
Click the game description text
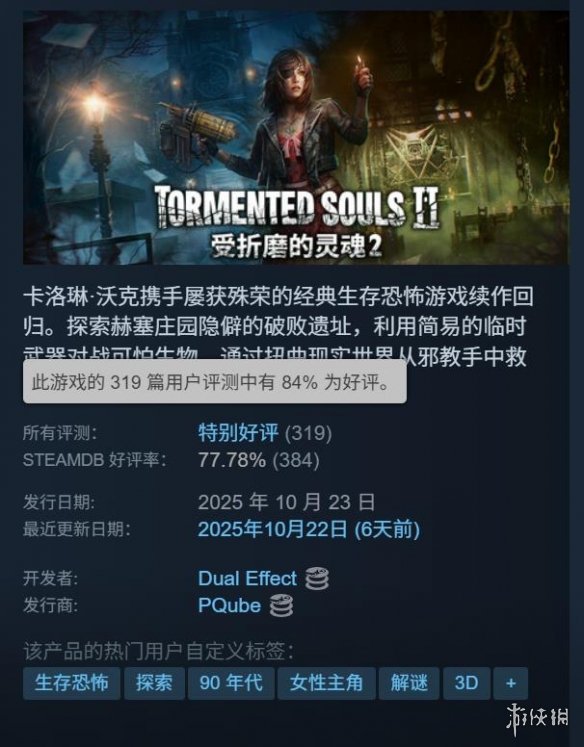pos(276,326)
